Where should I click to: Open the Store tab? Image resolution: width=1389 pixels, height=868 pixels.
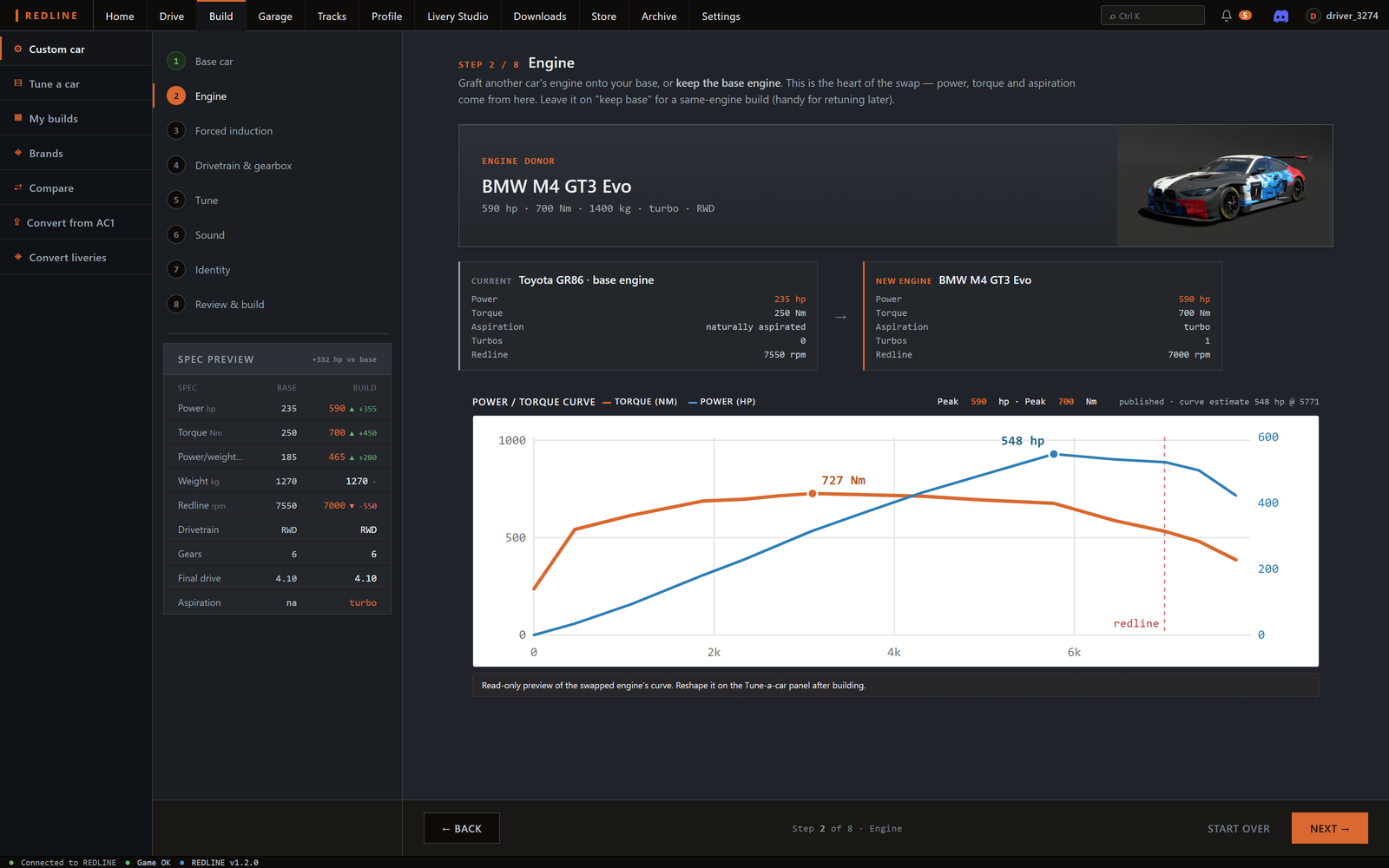coord(603,16)
